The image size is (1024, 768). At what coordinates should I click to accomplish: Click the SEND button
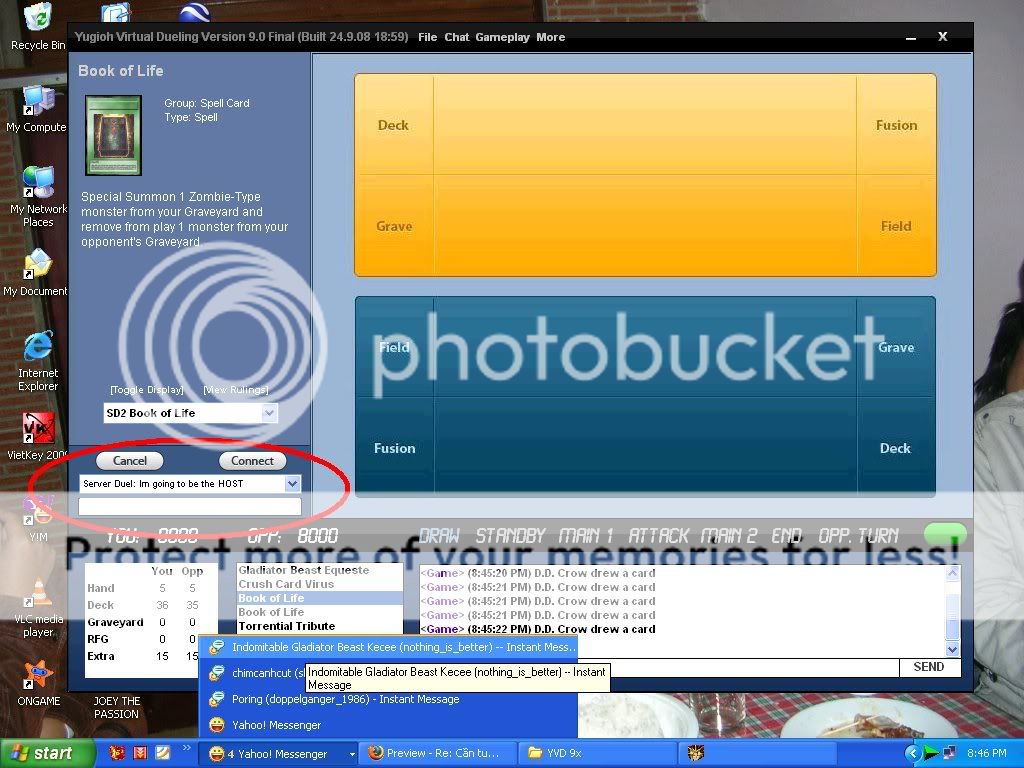point(929,667)
